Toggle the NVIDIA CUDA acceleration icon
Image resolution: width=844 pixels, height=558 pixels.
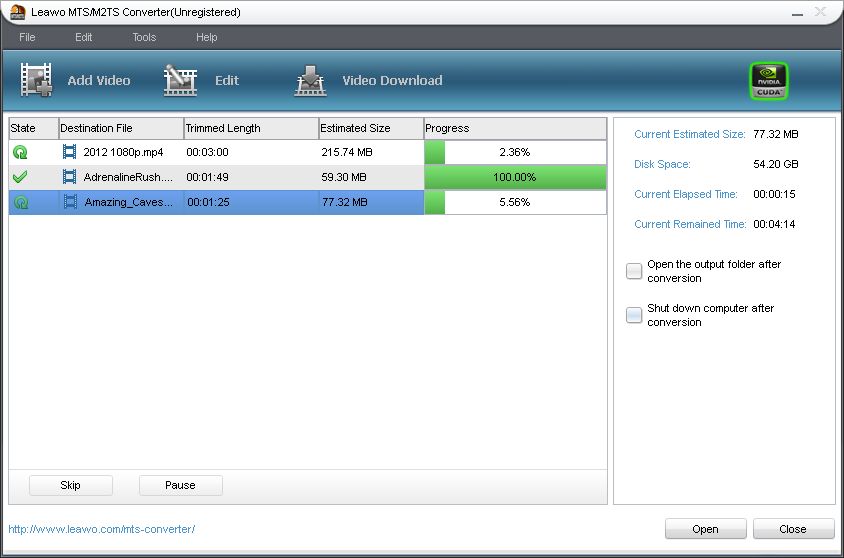click(769, 81)
